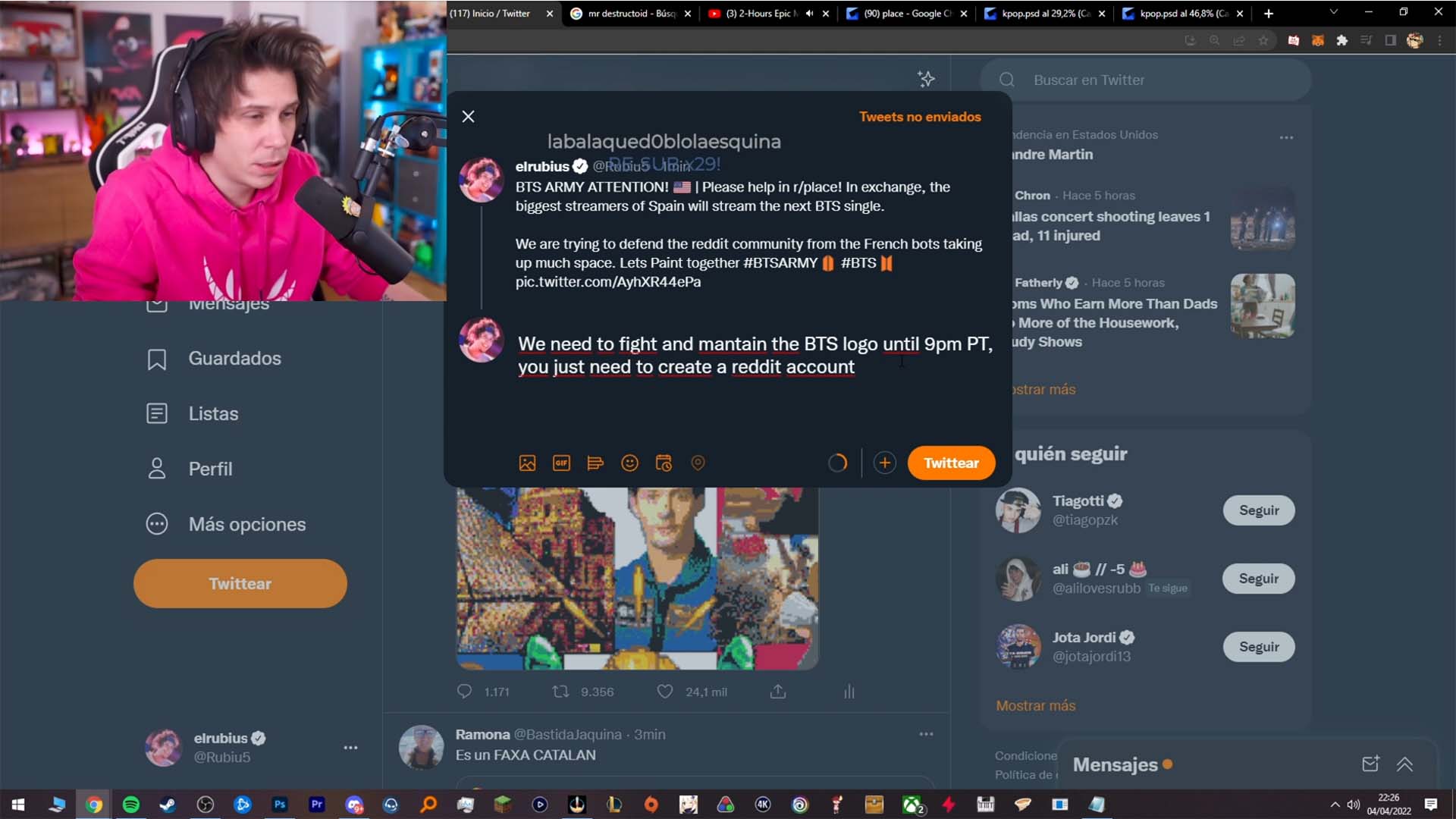Open elrubius account options menu
The height and width of the screenshot is (819, 1456).
350,748
